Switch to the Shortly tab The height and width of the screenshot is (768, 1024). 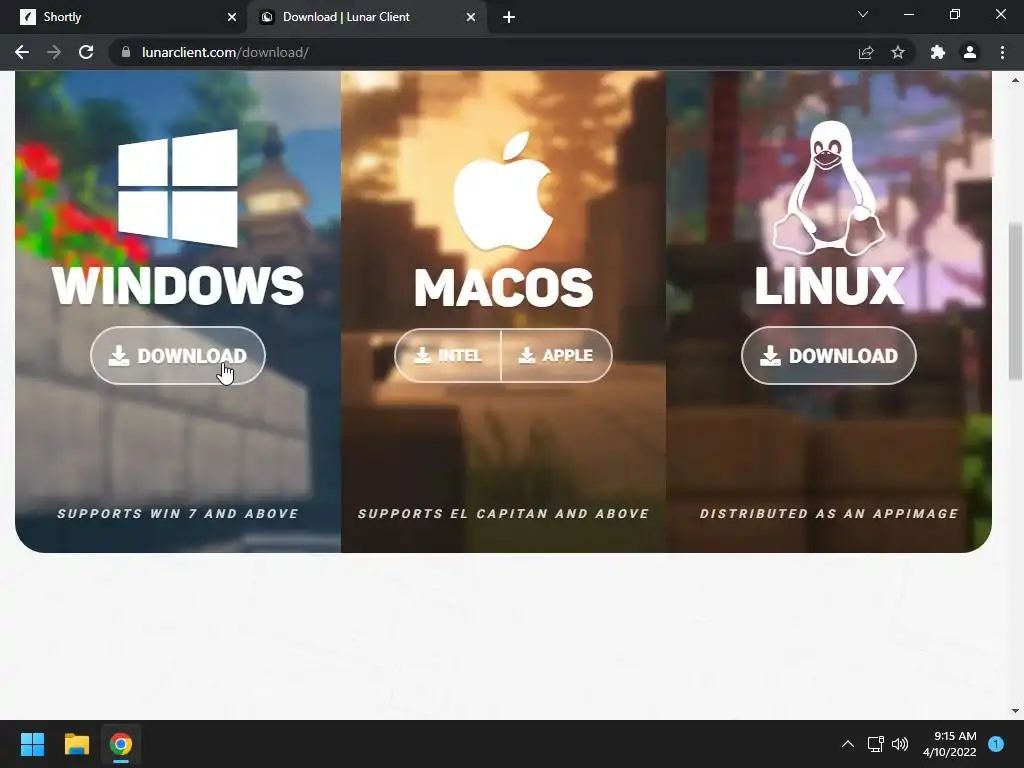point(124,17)
